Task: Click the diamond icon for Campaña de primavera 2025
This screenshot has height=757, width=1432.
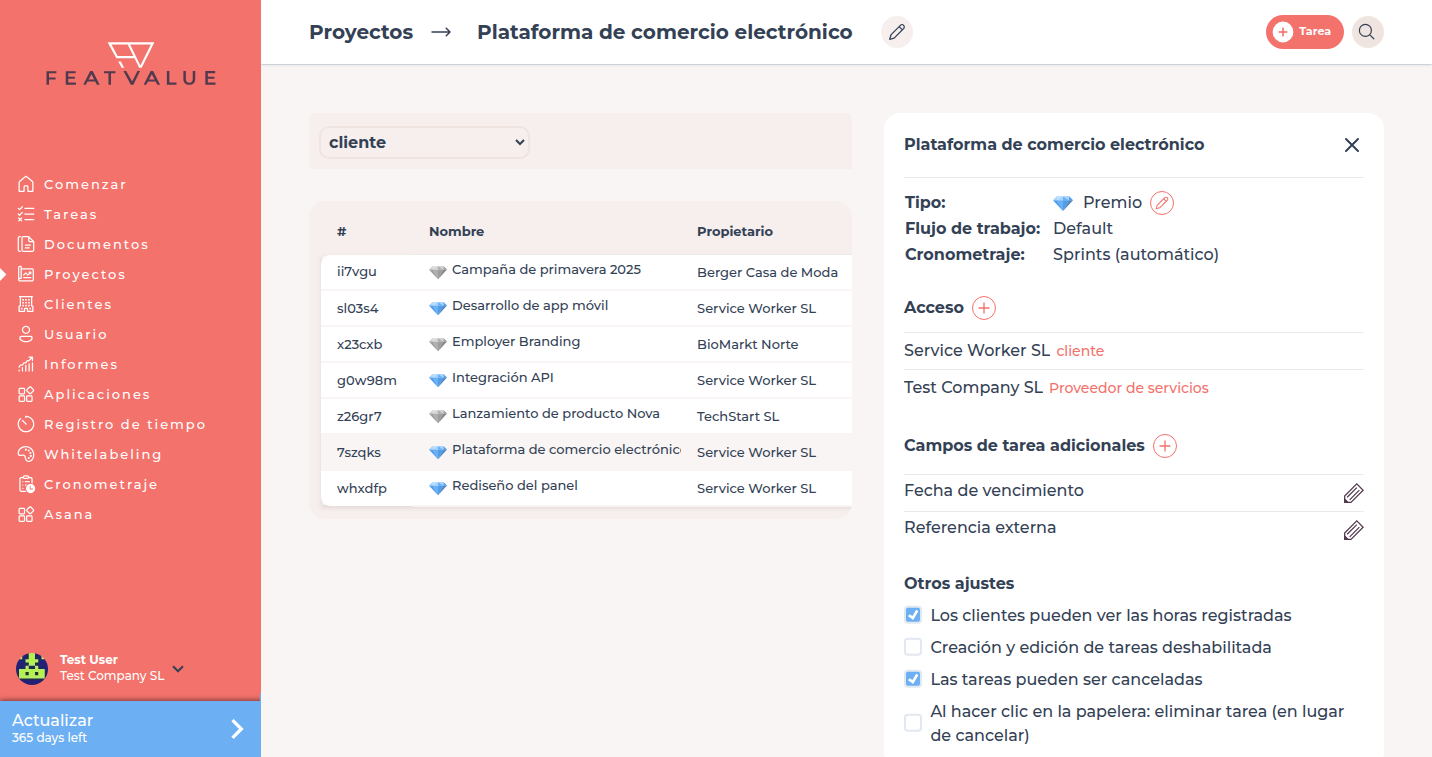Action: pos(437,272)
